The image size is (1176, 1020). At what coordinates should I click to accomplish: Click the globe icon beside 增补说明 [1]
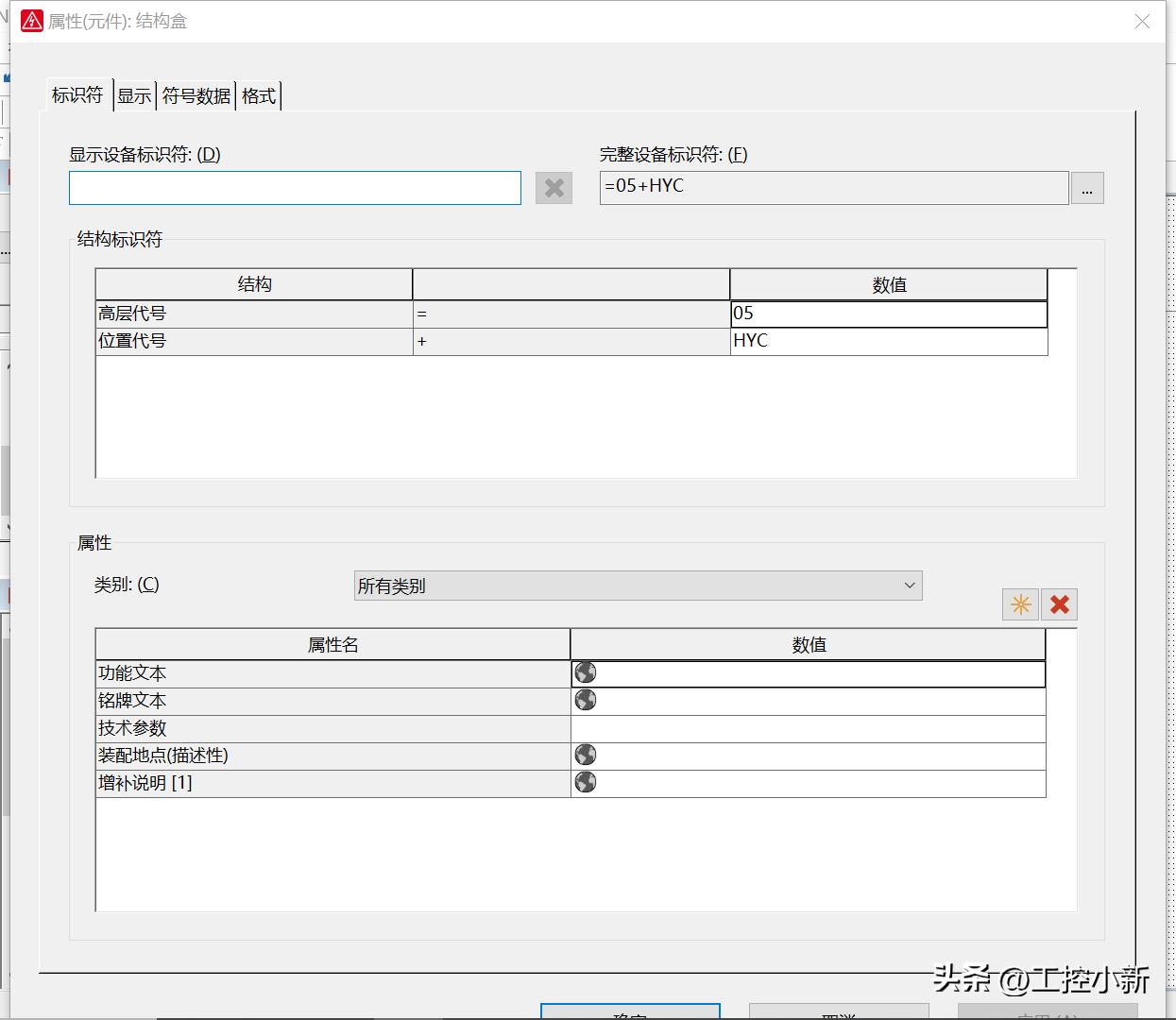[585, 782]
